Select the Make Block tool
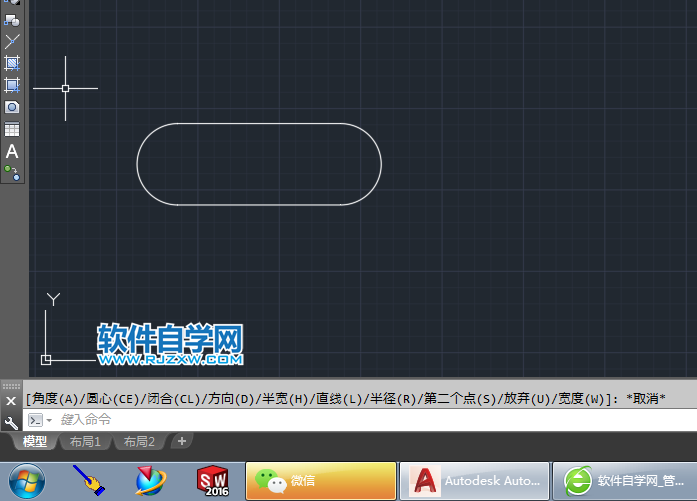697x501 pixels. coord(12,20)
